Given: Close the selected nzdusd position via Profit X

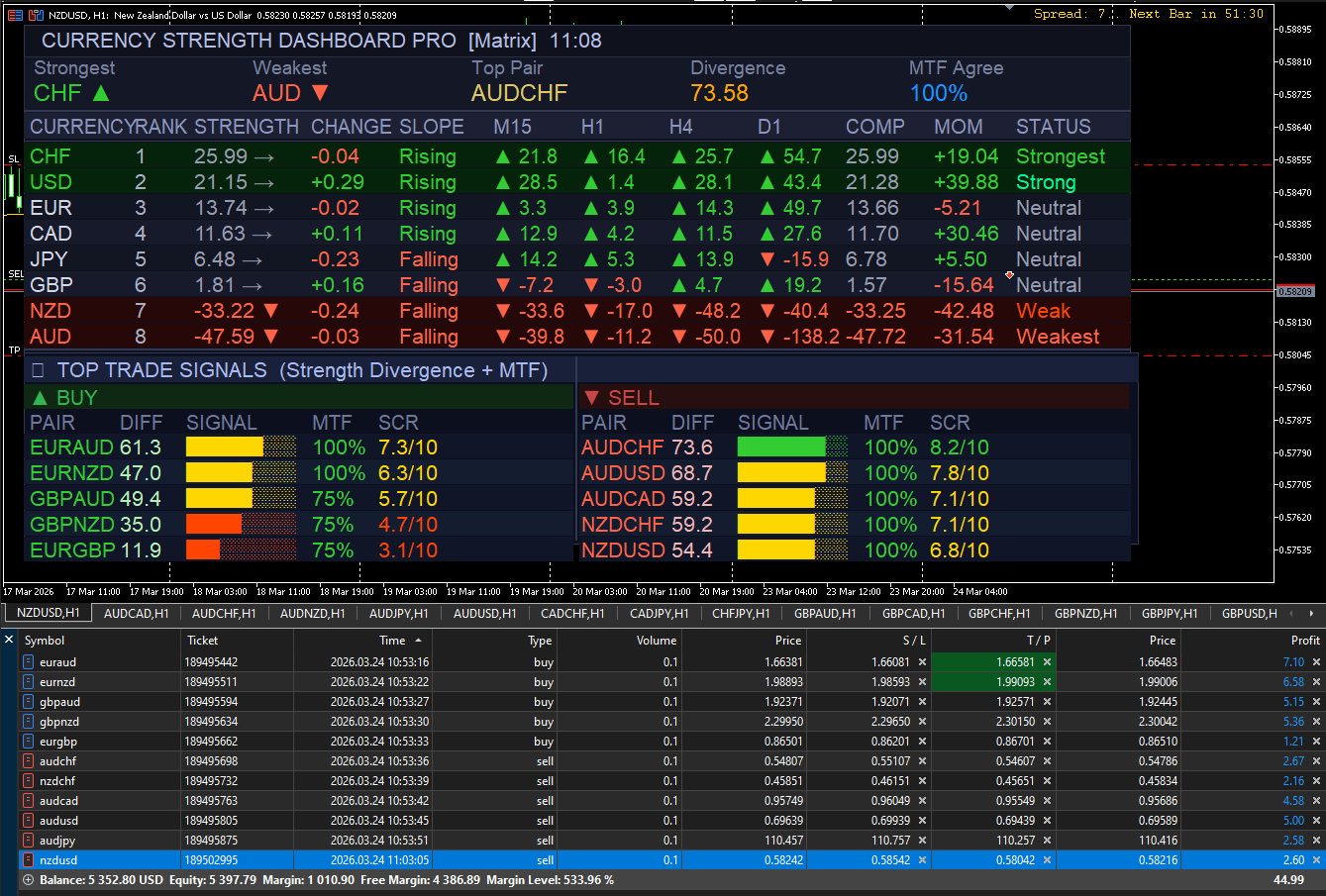Looking at the screenshot, I should pos(1316,860).
